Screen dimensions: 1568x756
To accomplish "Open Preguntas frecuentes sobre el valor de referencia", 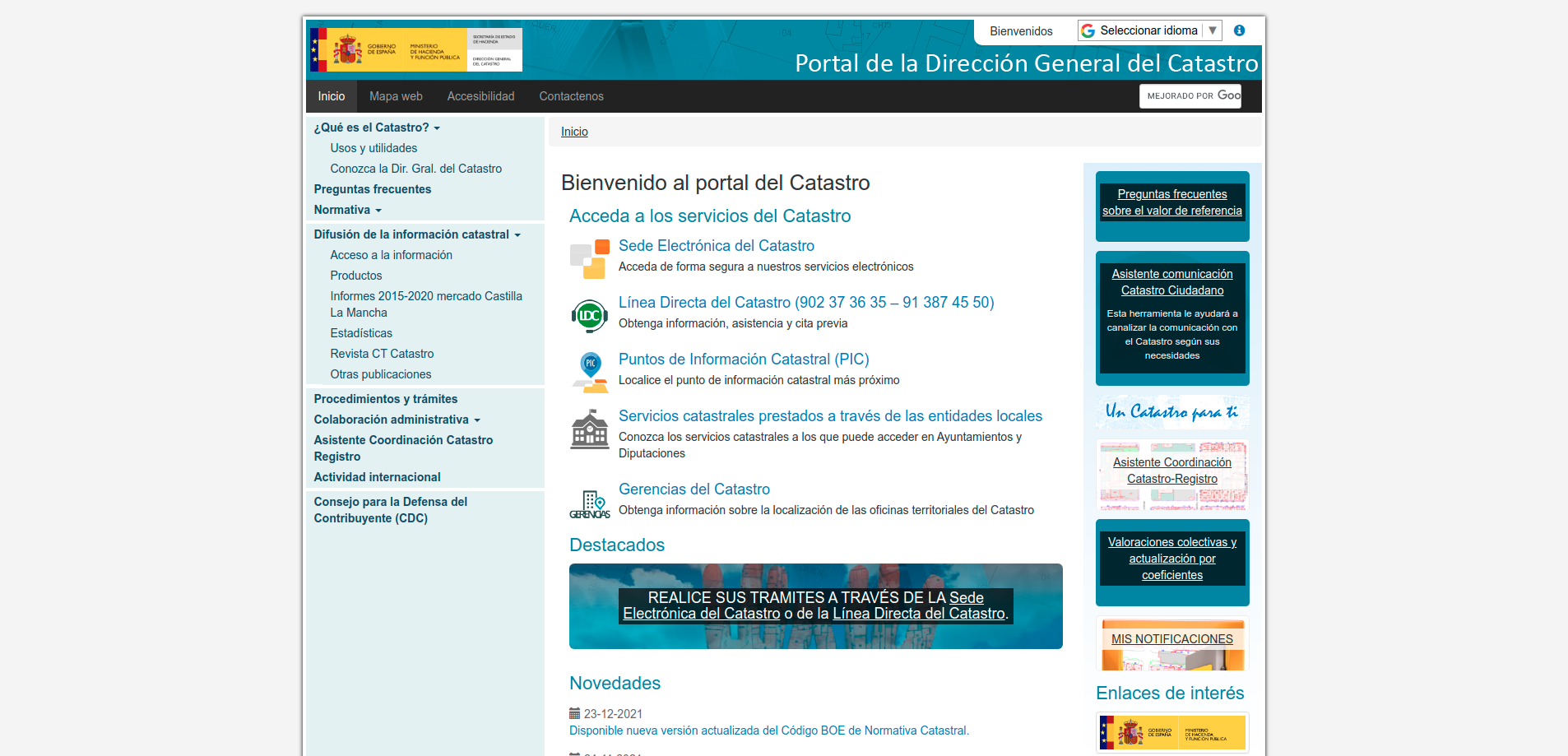I will [x=1171, y=202].
